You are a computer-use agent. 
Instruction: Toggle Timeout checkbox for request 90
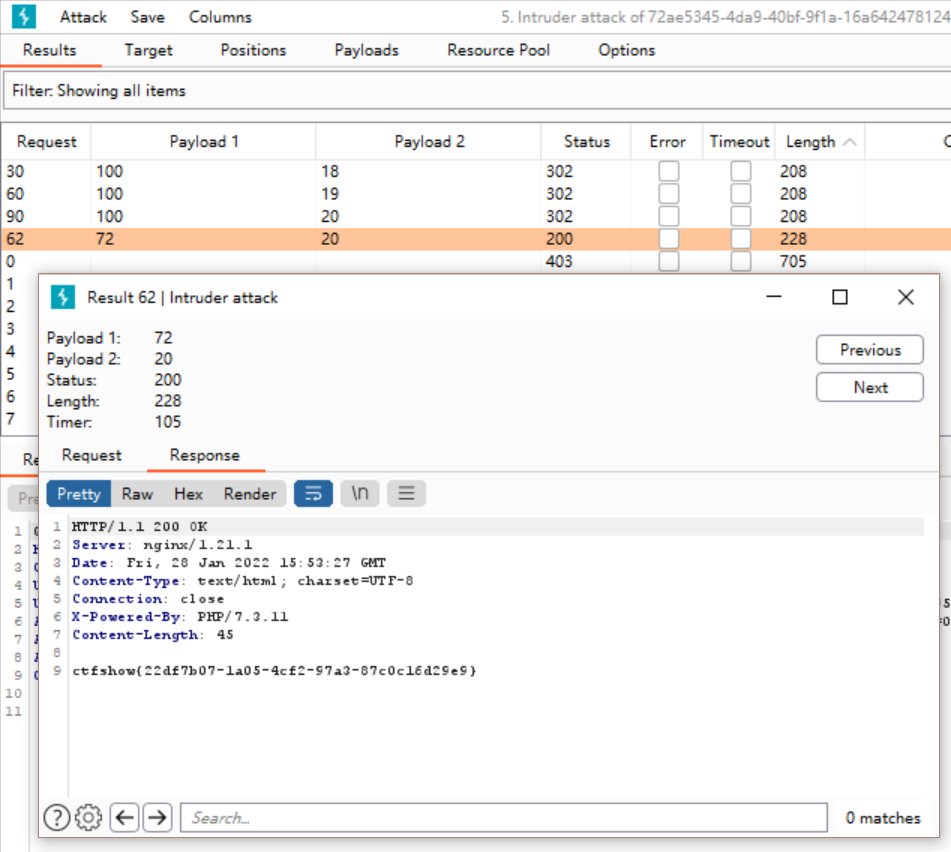(x=741, y=216)
